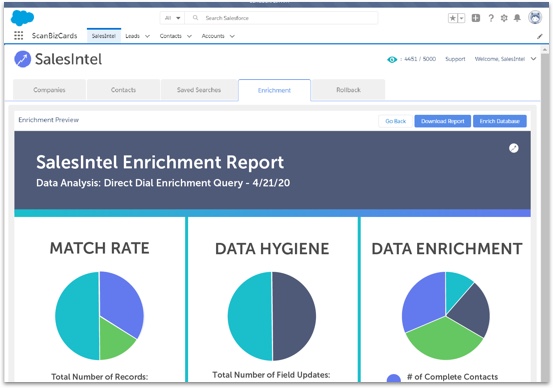The height and width of the screenshot is (388, 553).
Task: Switch to the Rollback tab
Action: pos(348,90)
